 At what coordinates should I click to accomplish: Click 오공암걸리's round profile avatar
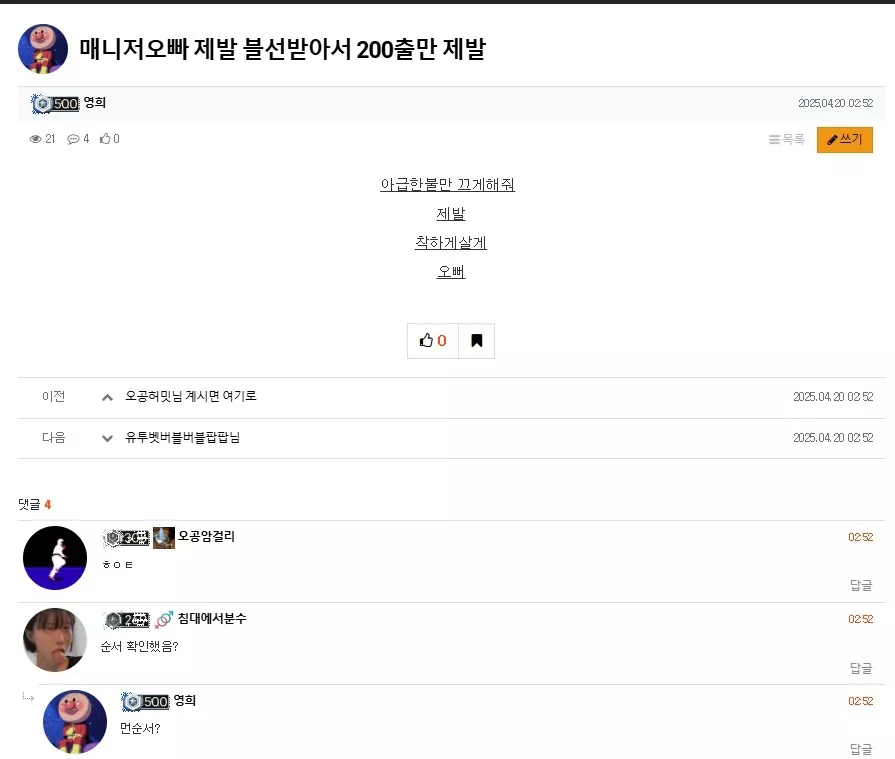55,558
